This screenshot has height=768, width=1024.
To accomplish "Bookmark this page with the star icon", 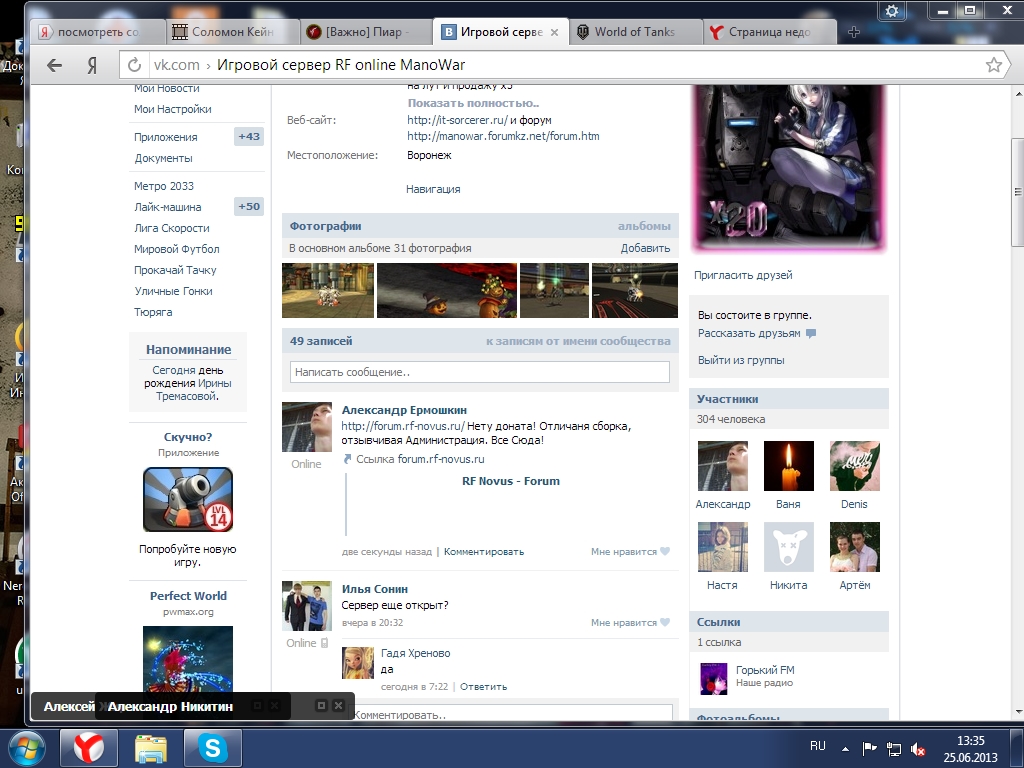I will tap(993, 65).
